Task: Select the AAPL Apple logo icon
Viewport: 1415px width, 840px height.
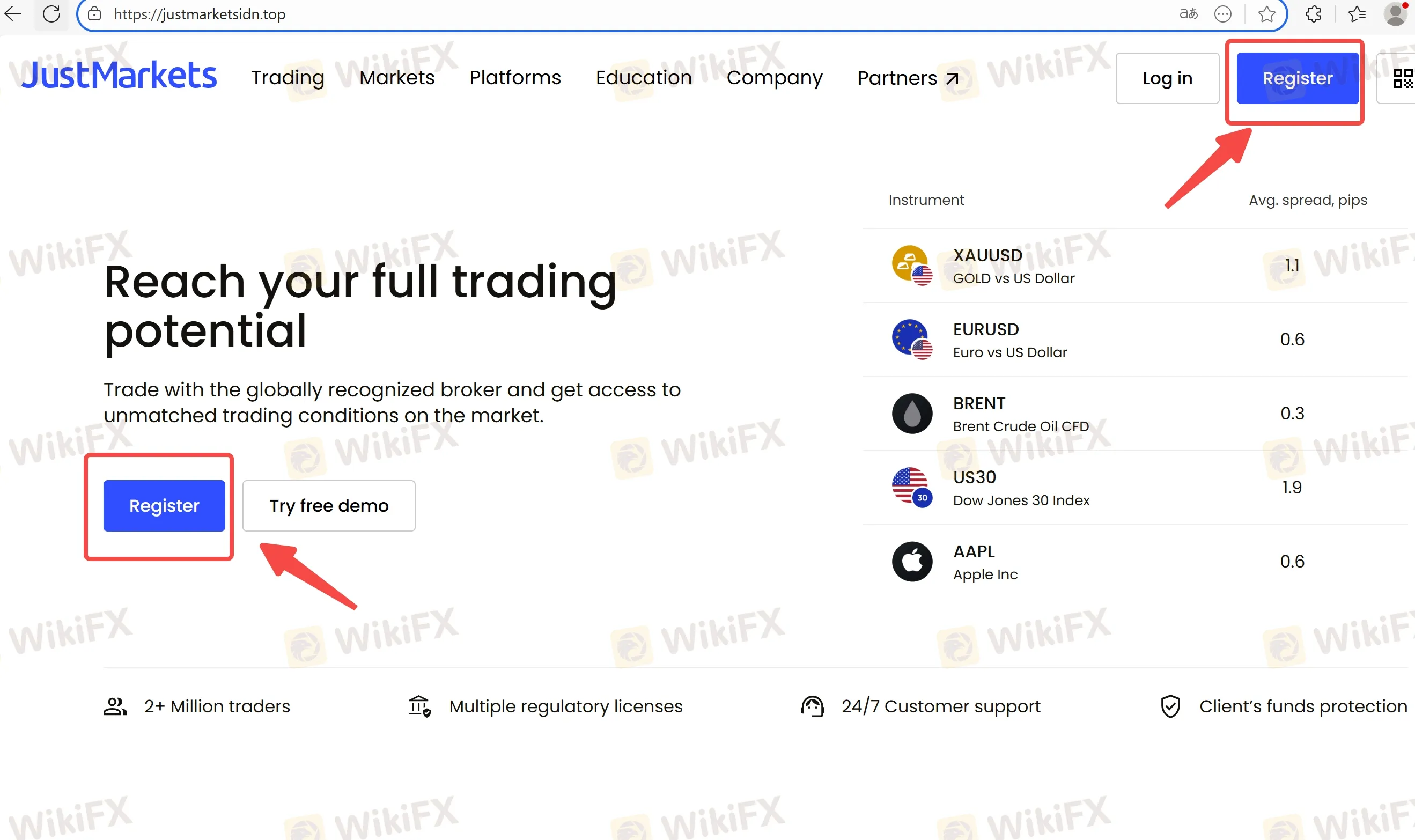Action: point(912,562)
